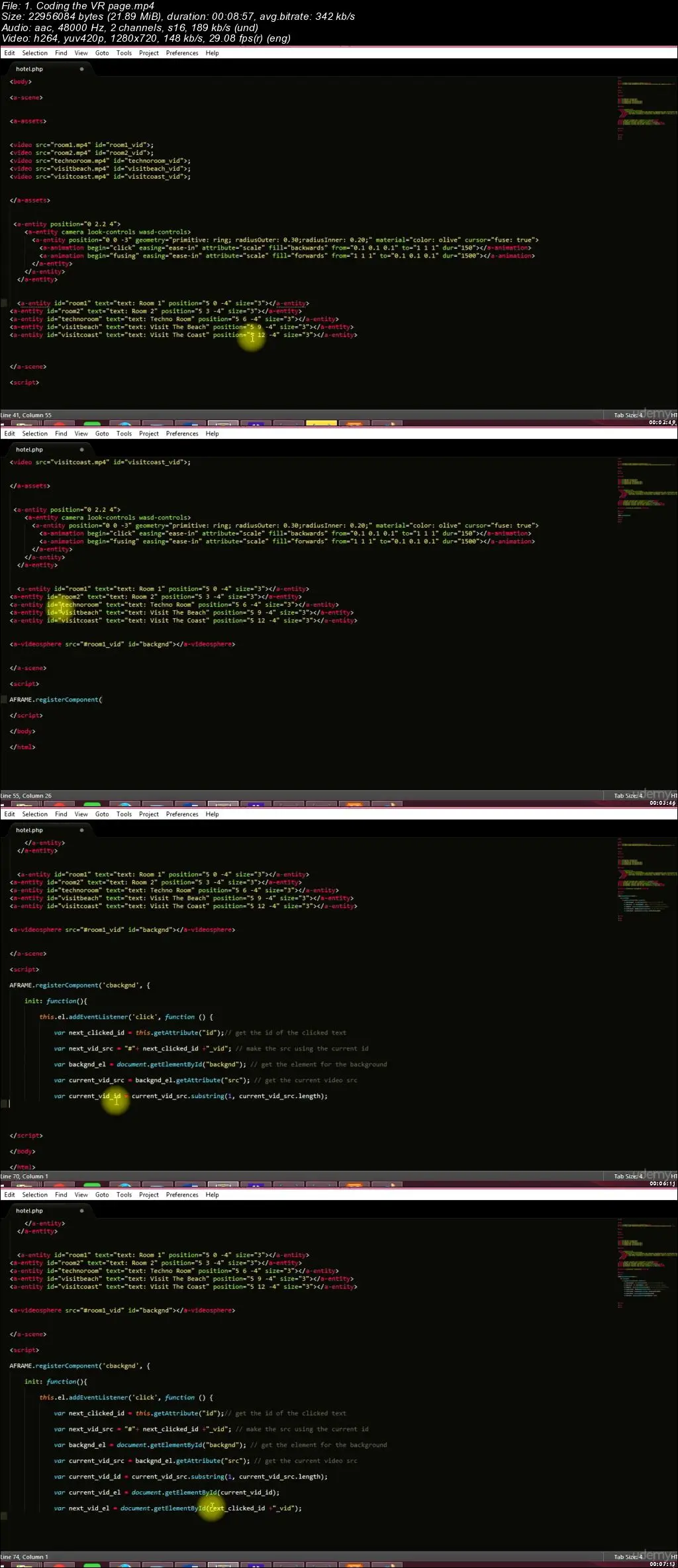The width and height of the screenshot is (678, 1568).
Task: Click AFRAME.registerComponent('cbackgnd' line, 00:06:11 frame
Action: click(79, 985)
